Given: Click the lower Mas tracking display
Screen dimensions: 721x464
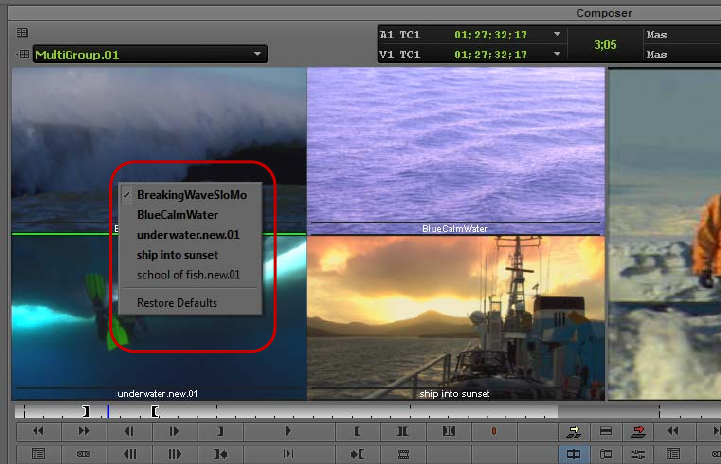Looking at the screenshot, I should point(657,54).
